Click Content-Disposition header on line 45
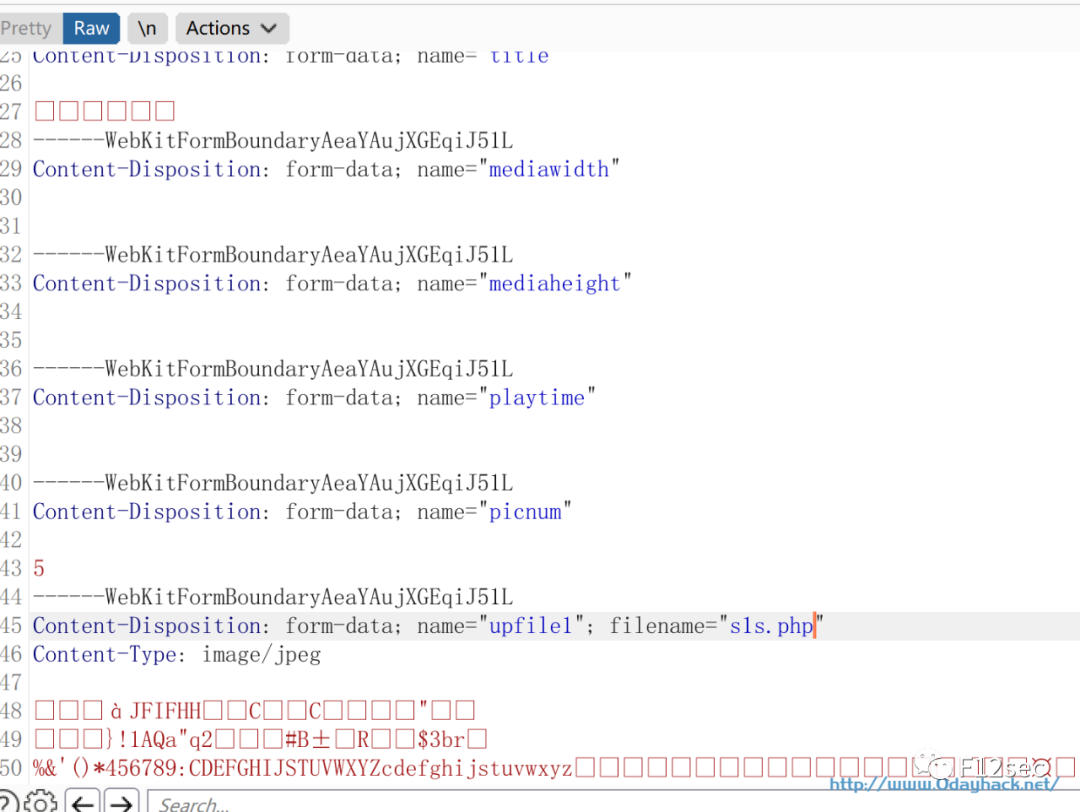The image size is (1080, 812). point(147,625)
